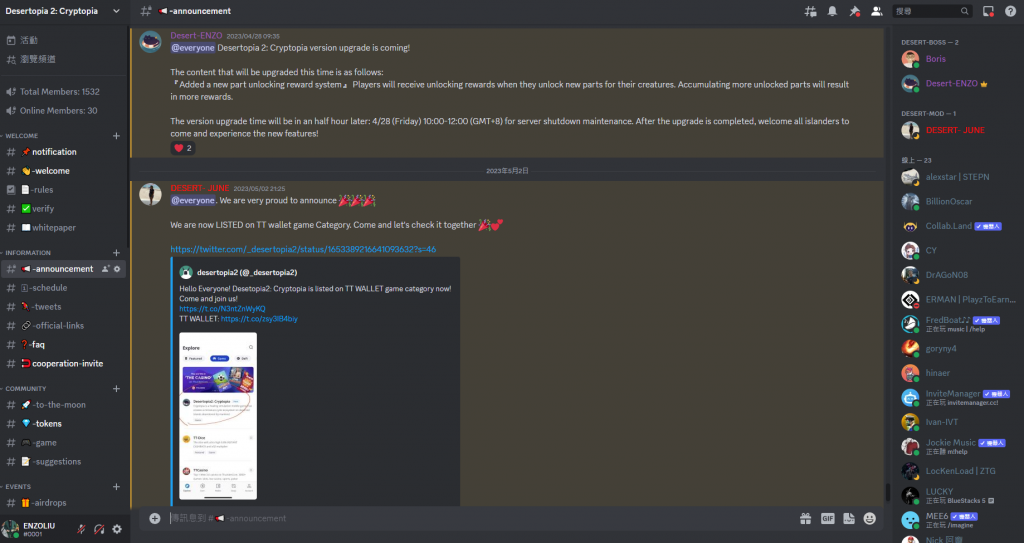Collapse the COMMUNITY channel category
The height and width of the screenshot is (543, 1024).
[25, 388]
